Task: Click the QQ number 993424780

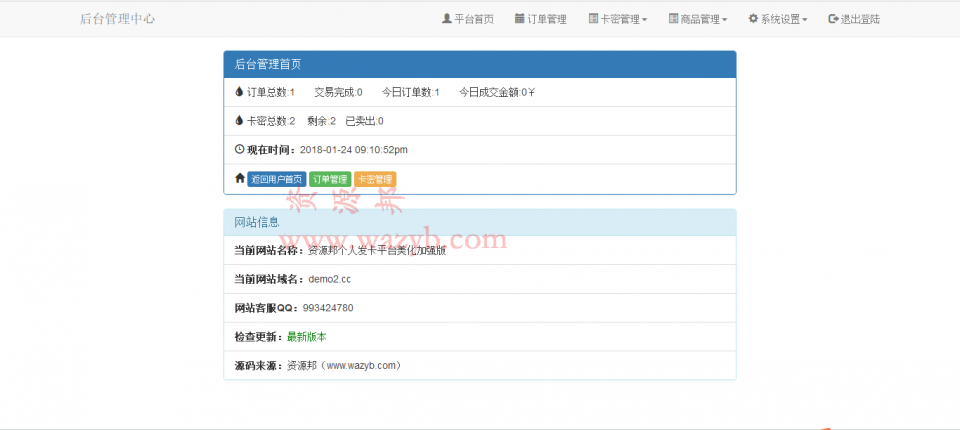Action: pos(328,308)
